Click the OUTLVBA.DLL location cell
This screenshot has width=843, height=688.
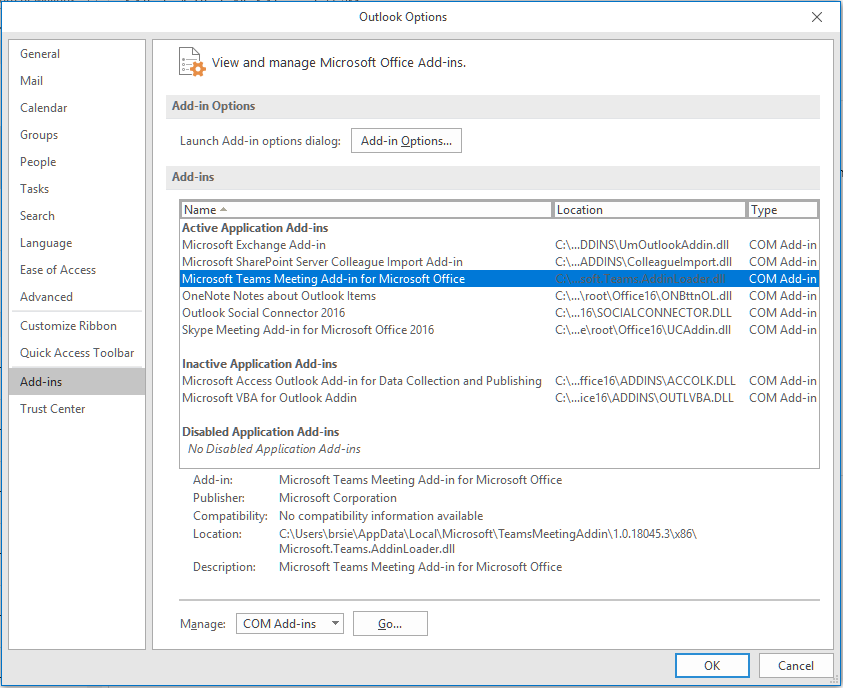(x=644, y=398)
